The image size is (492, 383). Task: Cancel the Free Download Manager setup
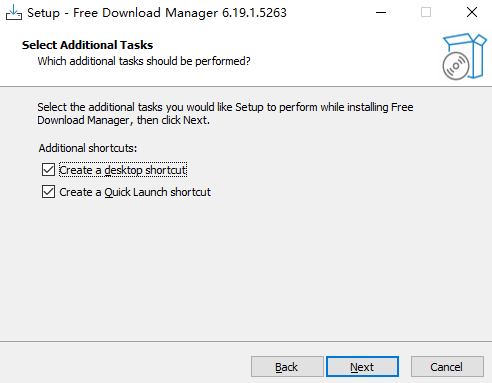447,367
